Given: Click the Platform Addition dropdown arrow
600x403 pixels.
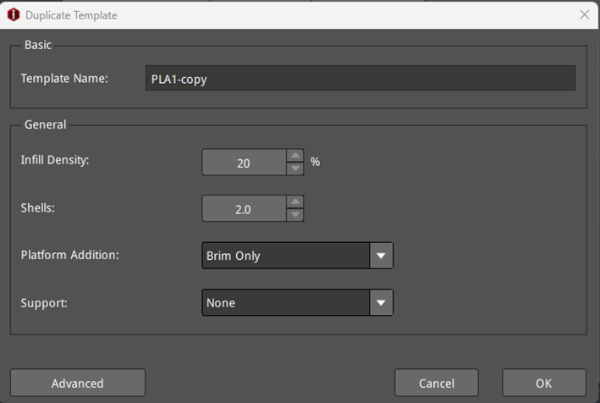Looking at the screenshot, I should (x=380, y=256).
